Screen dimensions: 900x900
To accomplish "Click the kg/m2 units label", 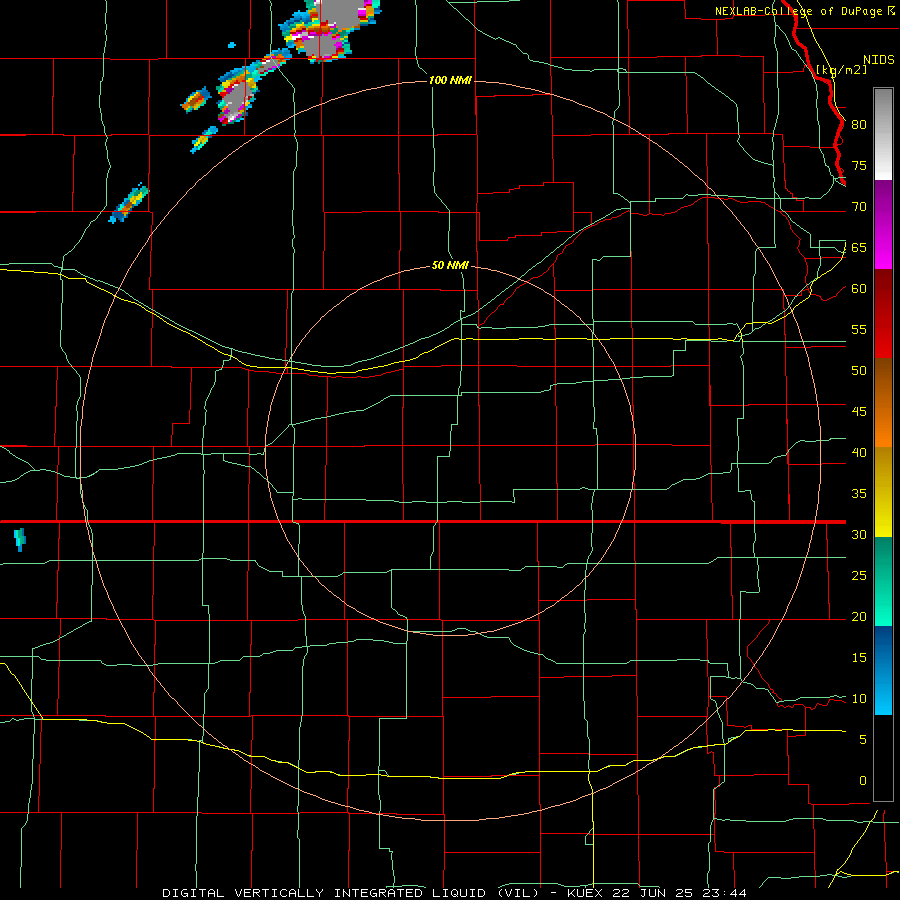I will (841, 70).
